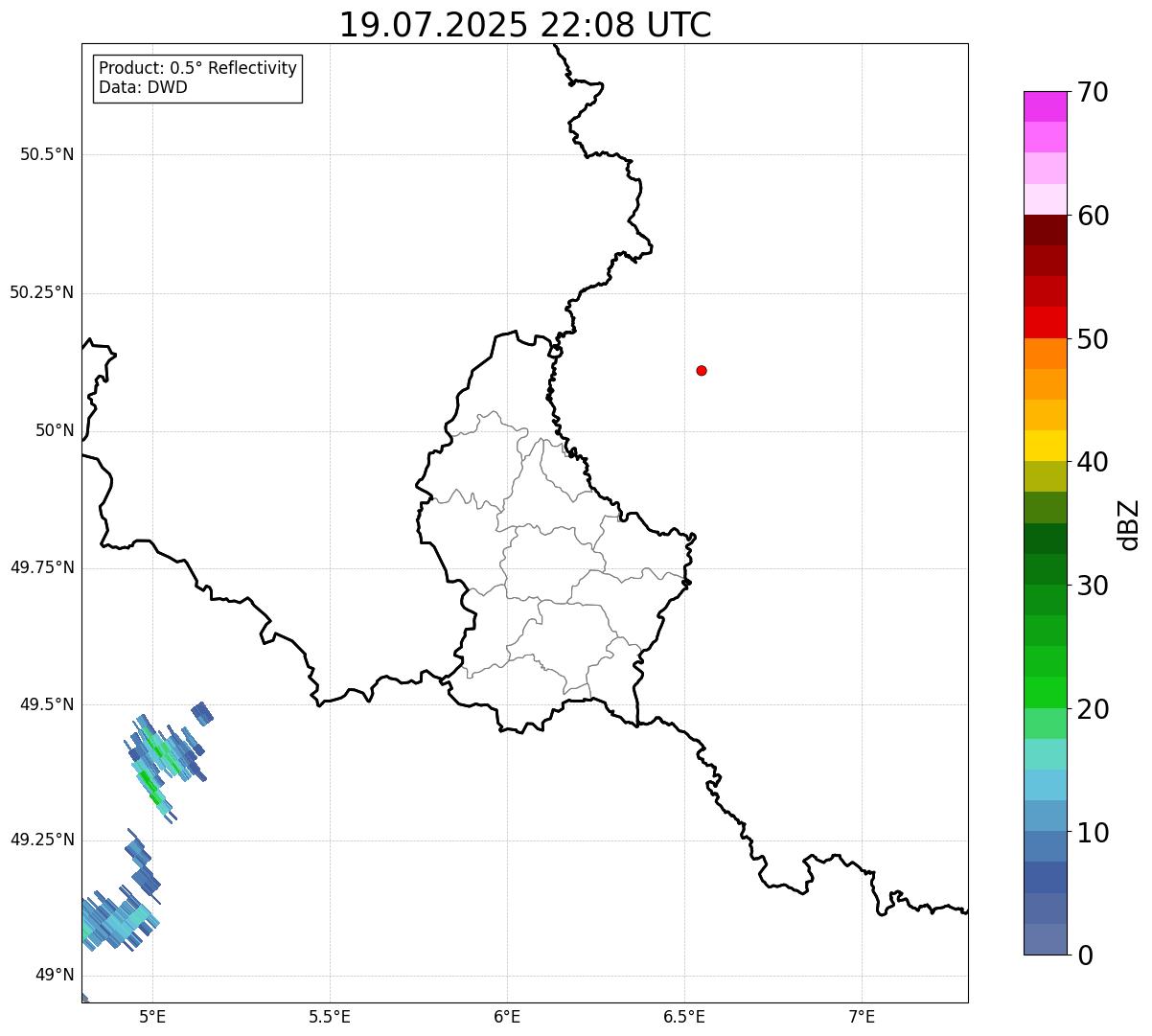Viewport: 1152px width, 1036px height.
Task: Click the latitude label "50.25°N"
Action: [42, 292]
